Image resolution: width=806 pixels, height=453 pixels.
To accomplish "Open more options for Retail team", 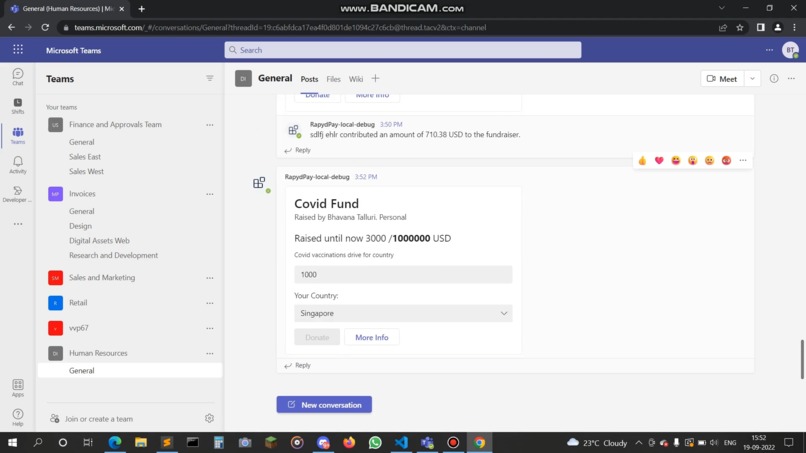I will (210, 303).
